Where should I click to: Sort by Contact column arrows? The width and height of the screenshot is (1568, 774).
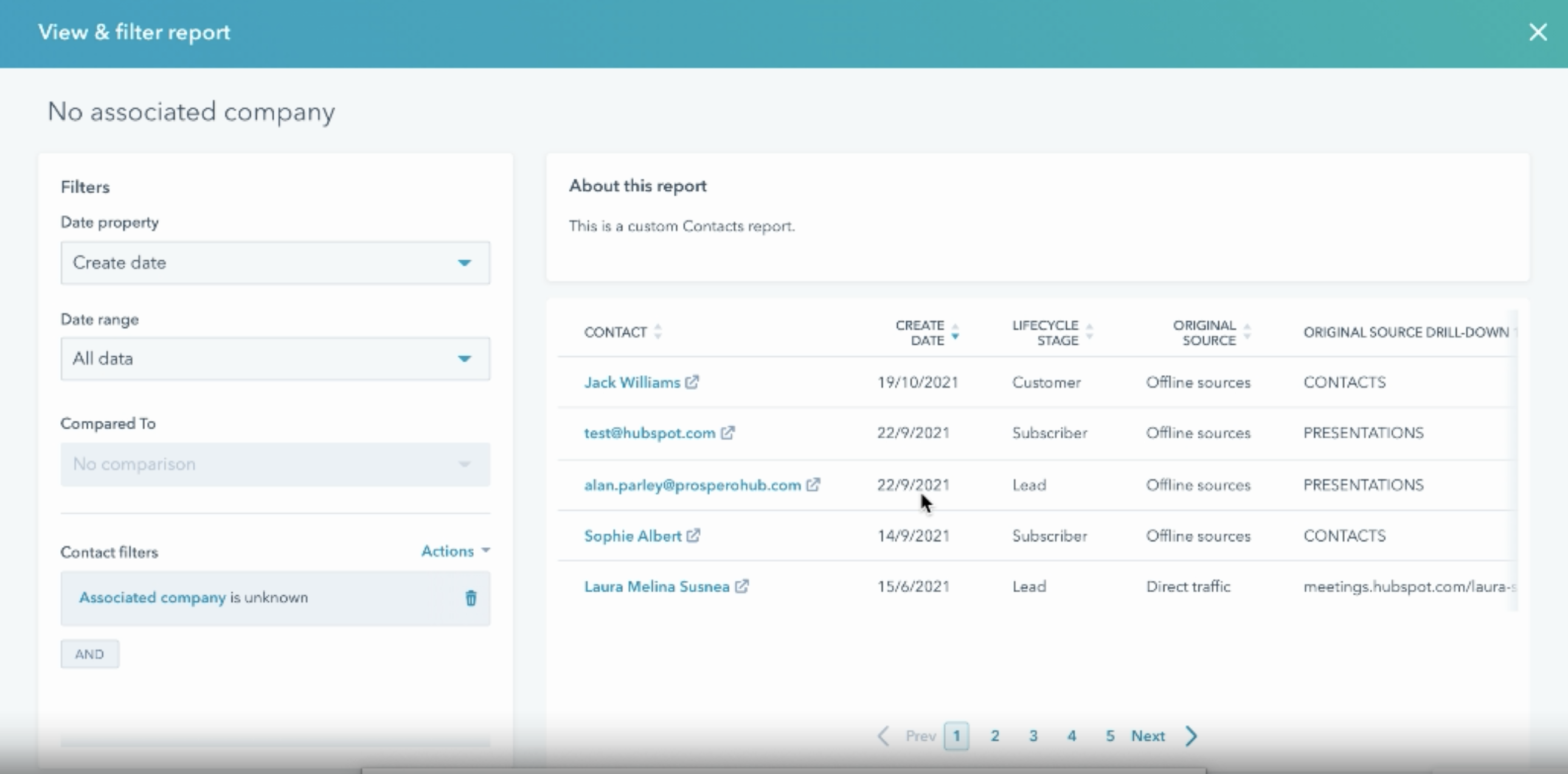[658, 331]
